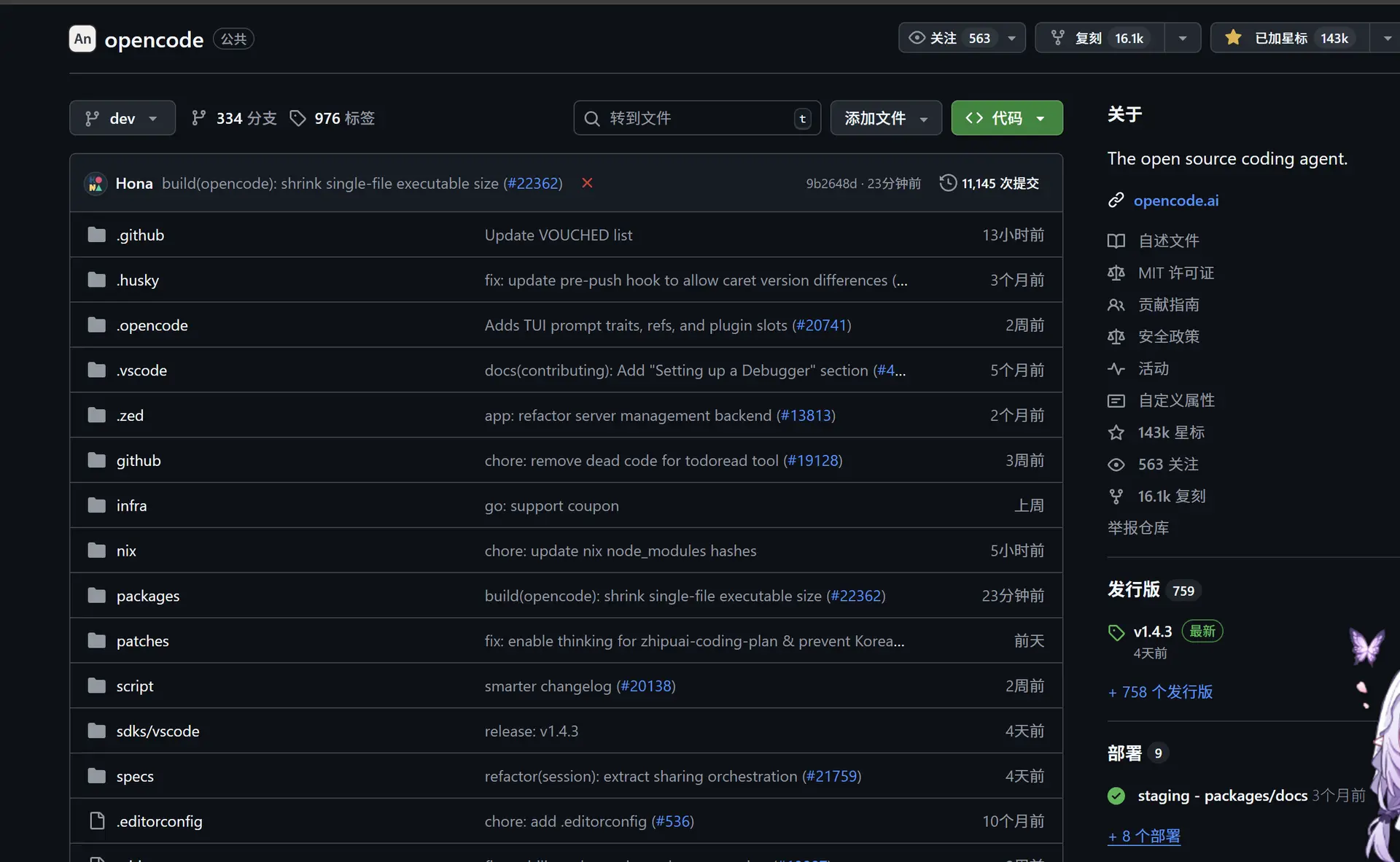Toggle the 已加星标 star button
The height and width of the screenshot is (862, 1400).
click(1290, 38)
